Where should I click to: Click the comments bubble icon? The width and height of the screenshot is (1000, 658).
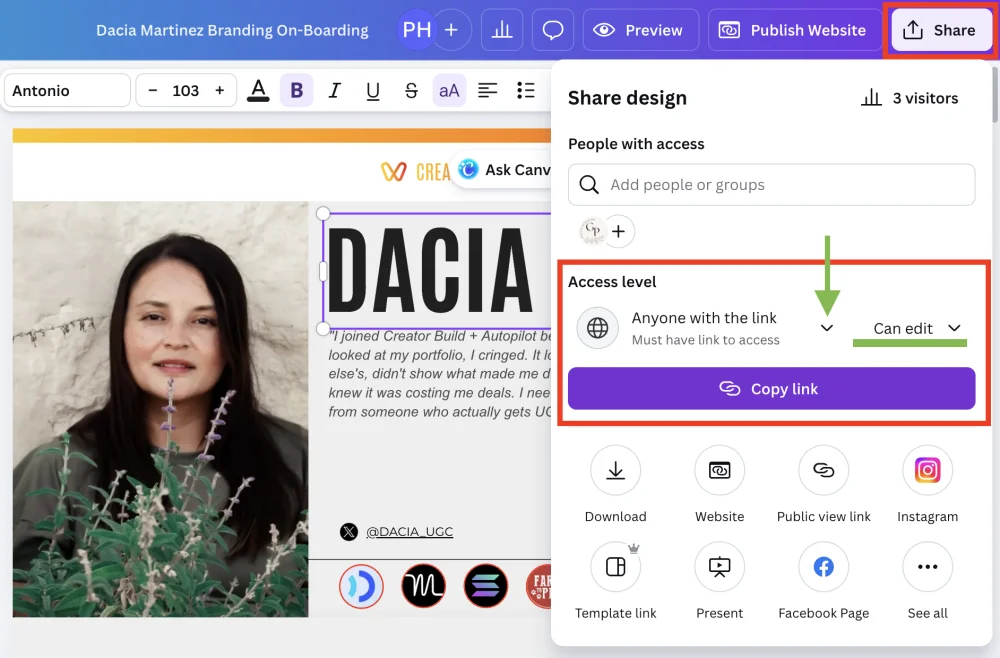tap(552, 29)
